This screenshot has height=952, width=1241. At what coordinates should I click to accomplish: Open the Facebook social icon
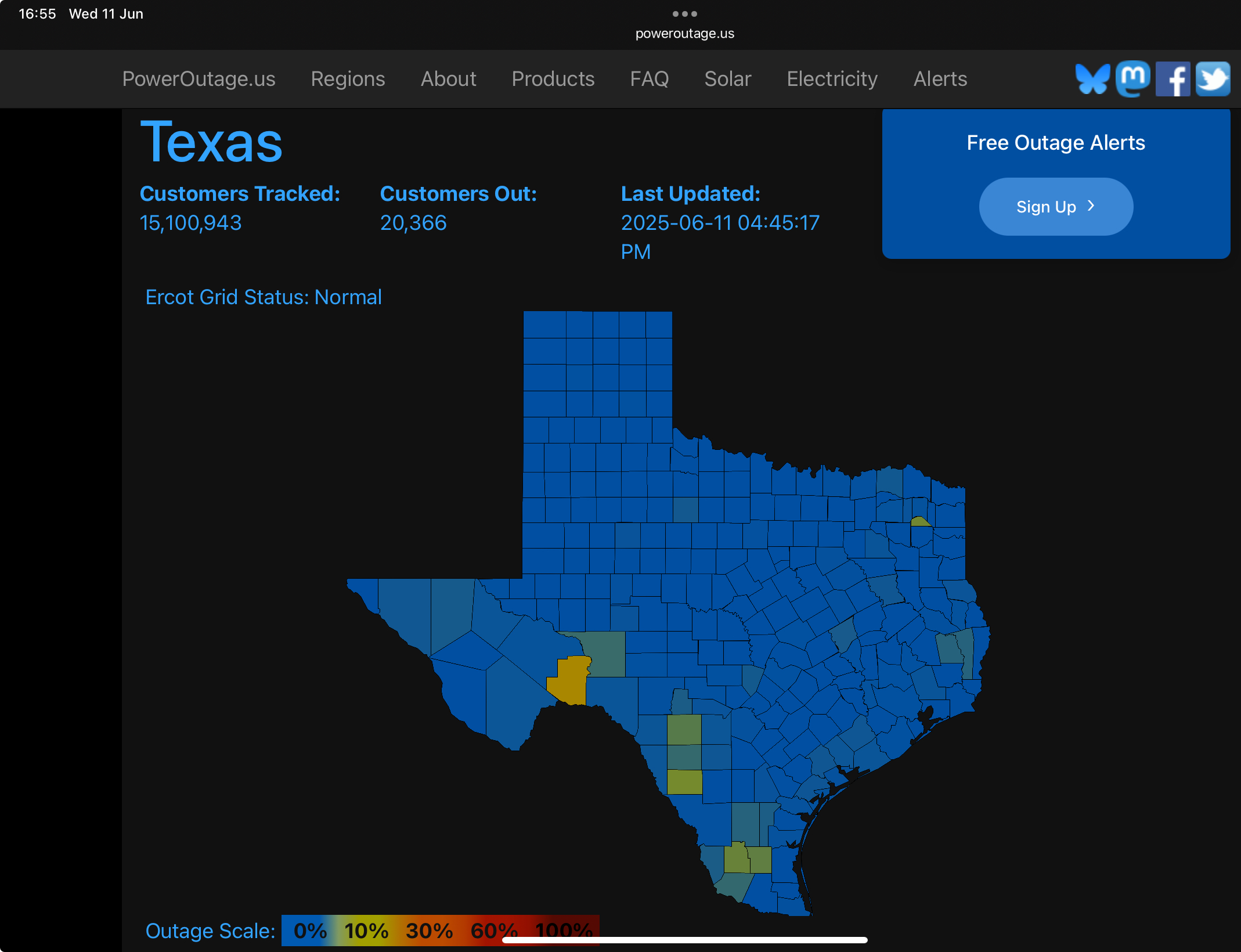[1173, 79]
